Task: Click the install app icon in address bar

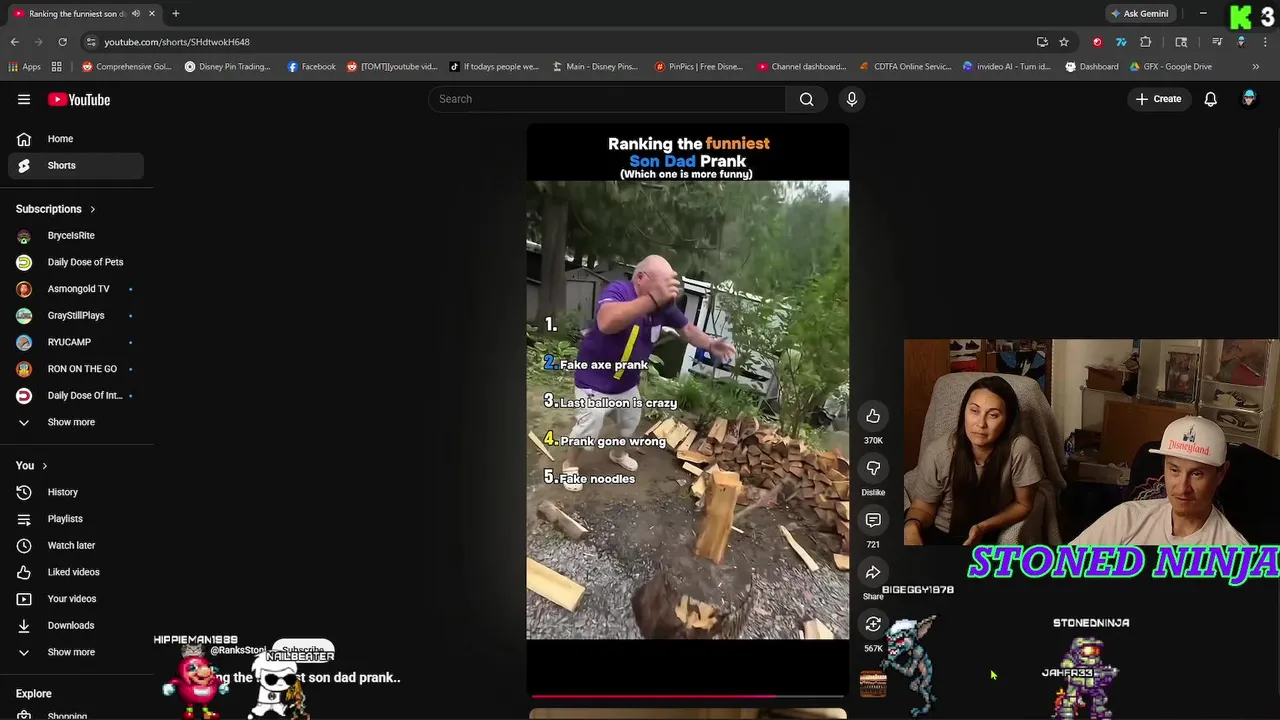Action: pos(1042,42)
